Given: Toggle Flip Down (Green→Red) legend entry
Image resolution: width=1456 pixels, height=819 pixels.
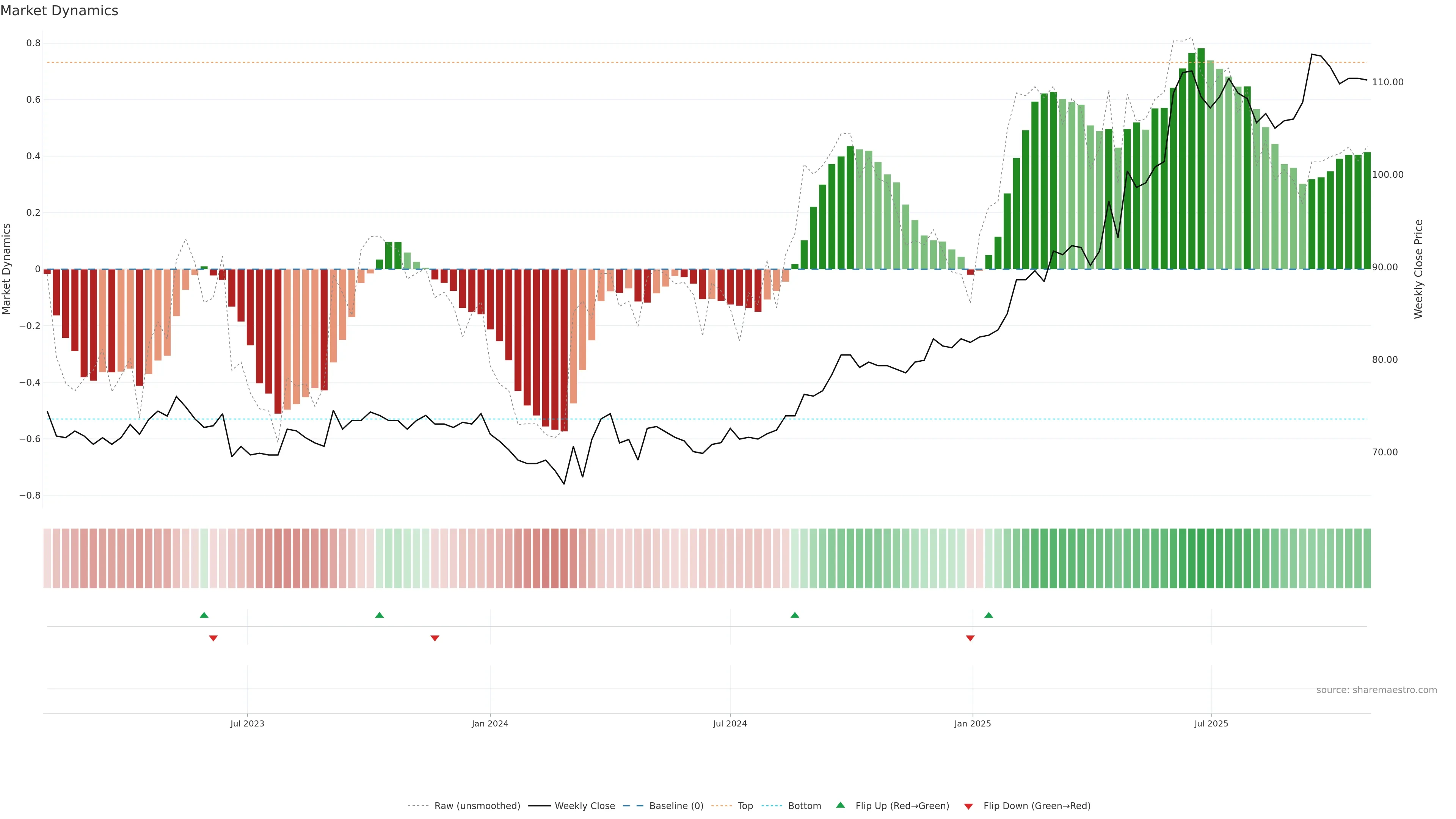Looking at the screenshot, I should pos(1037,806).
